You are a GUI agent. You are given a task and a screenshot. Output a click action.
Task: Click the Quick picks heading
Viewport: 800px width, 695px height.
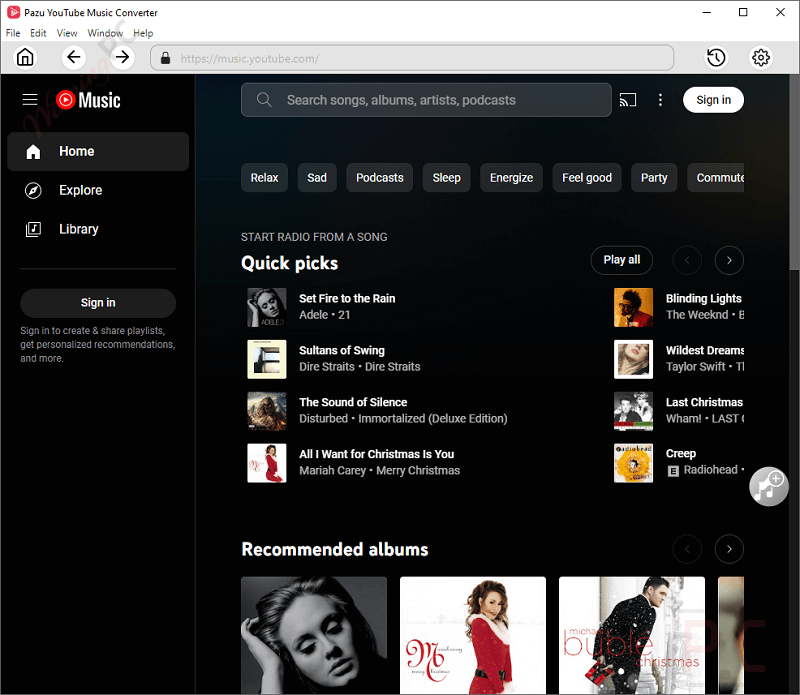click(x=289, y=263)
